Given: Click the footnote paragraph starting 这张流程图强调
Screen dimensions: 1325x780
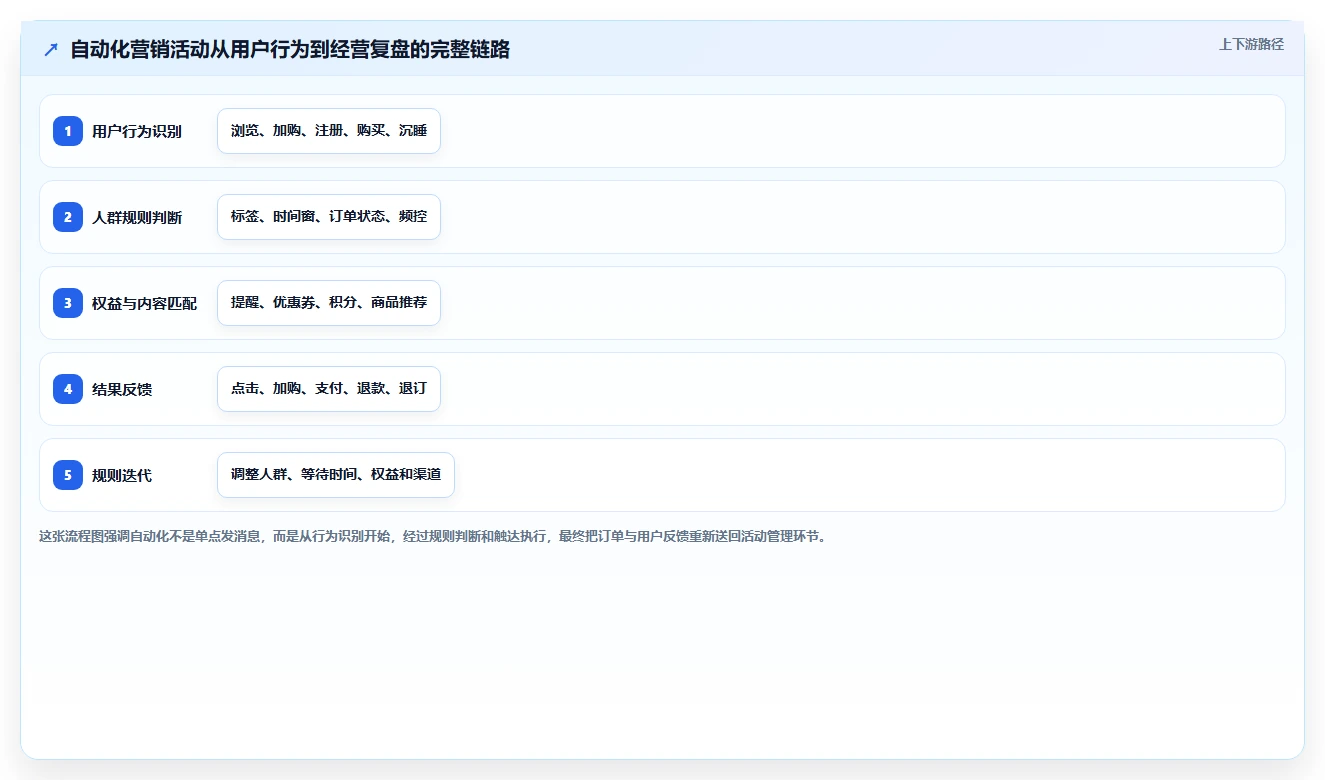Looking at the screenshot, I should (x=435, y=536).
